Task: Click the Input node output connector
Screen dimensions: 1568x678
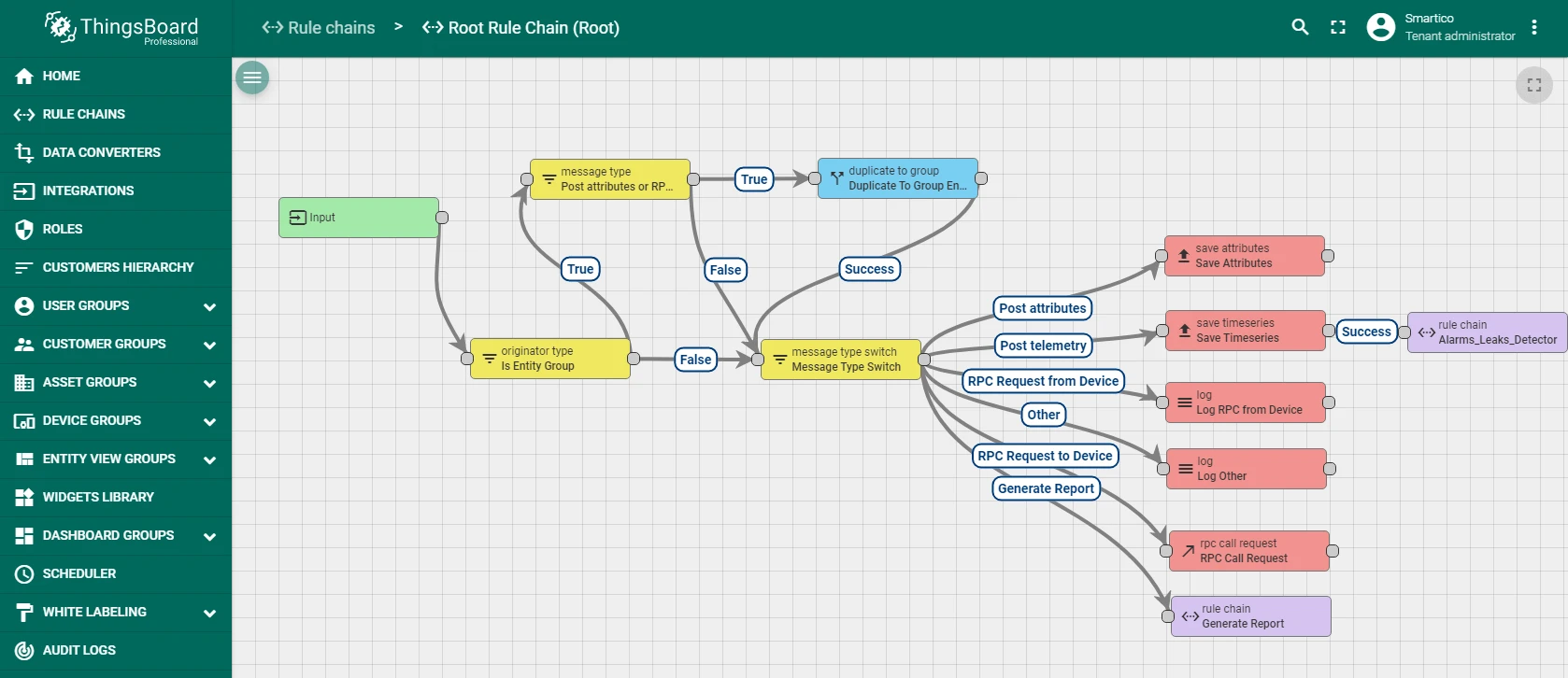Action: pyautogui.click(x=442, y=218)
